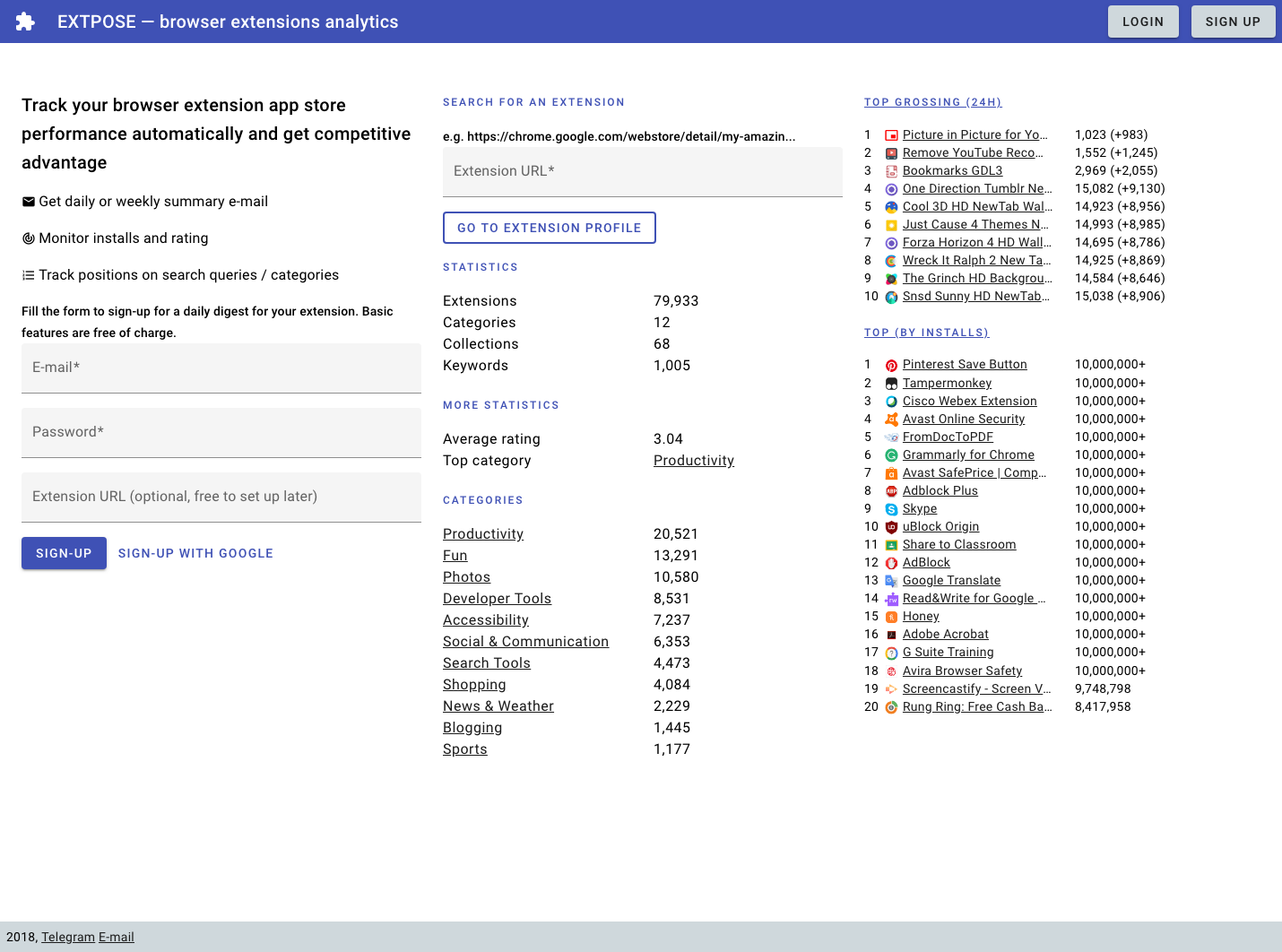Open the Search Tools category link

point(487,663)
